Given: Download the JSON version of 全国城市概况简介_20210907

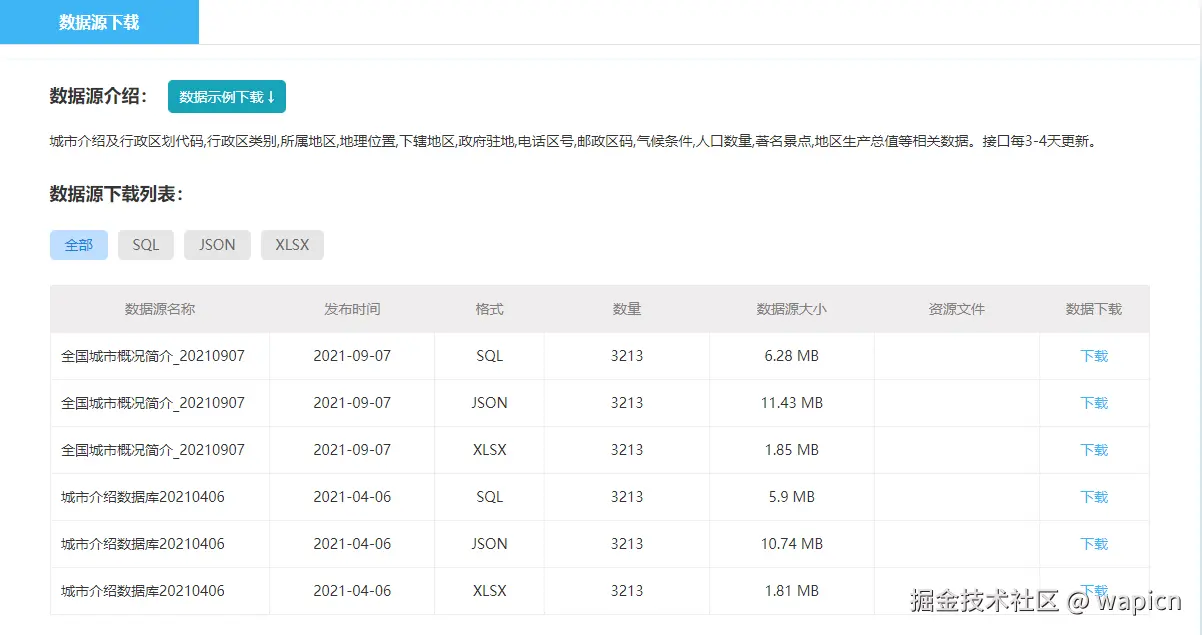Looking at the screenshot, I should point(1094,403).
